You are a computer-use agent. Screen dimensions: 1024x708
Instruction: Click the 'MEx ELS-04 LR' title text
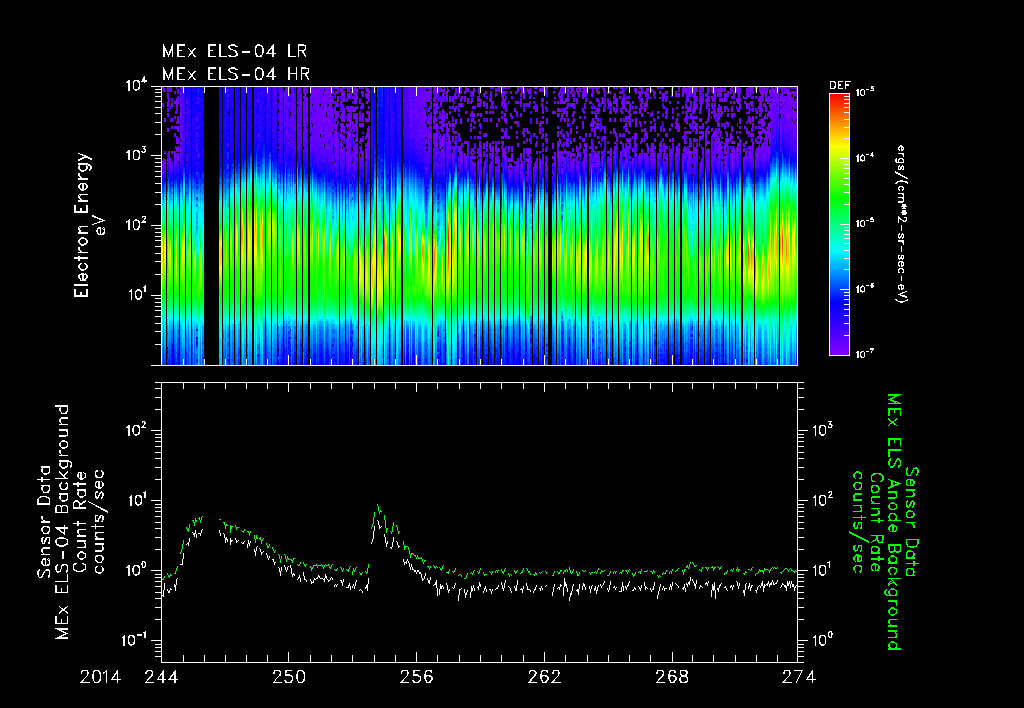click(x=234, y=51)
